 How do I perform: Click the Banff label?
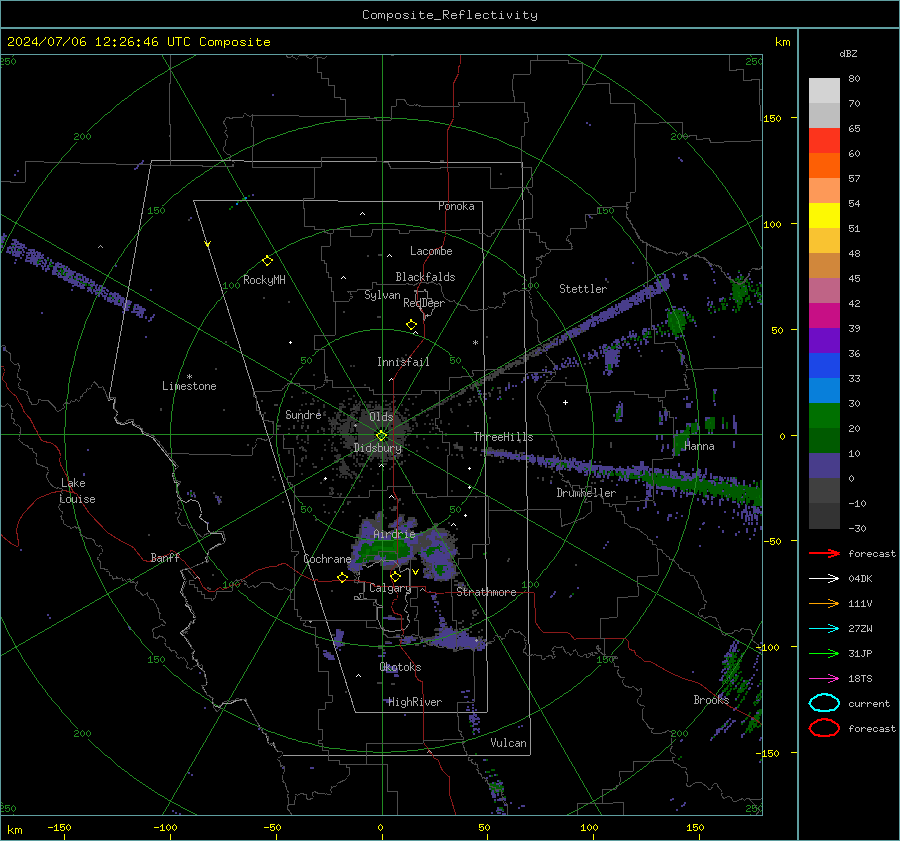(165, 557)
